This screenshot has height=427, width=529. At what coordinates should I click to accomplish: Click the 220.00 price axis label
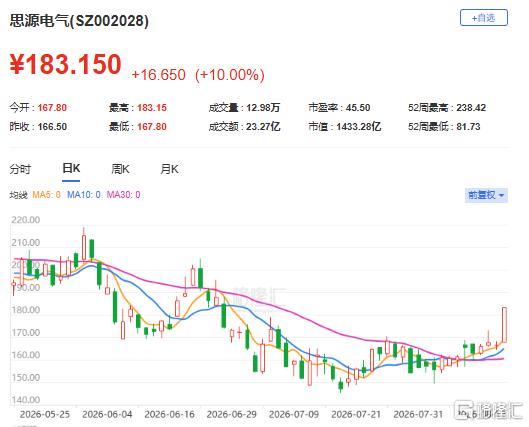point(26,220)
